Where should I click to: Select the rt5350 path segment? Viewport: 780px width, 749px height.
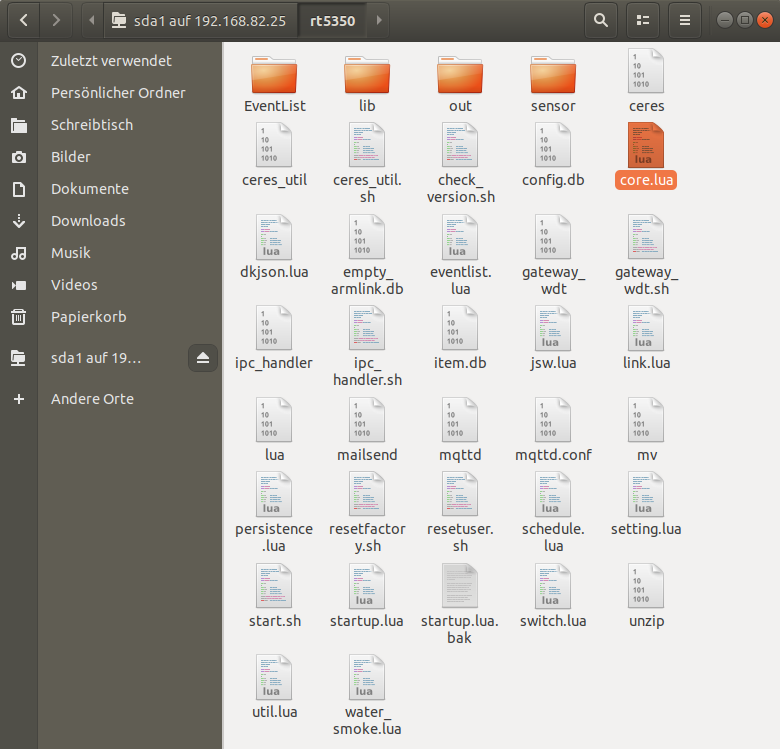coord(330,20)
